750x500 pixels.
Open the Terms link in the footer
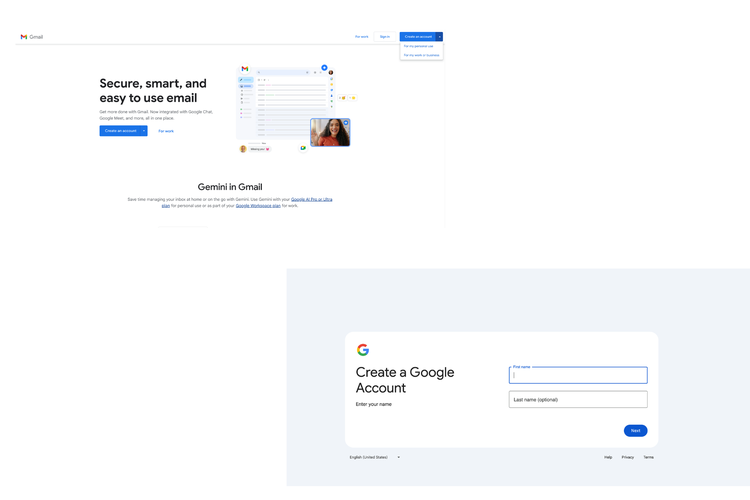coord(648,457)
